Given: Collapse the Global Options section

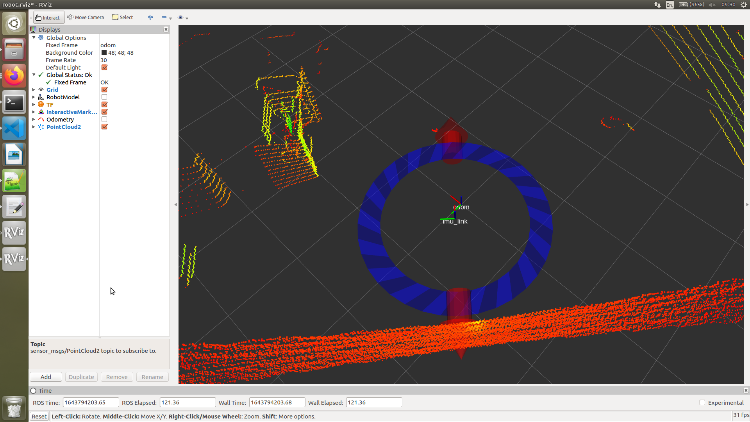Looking at the screenshot, I should coord(33,37).
